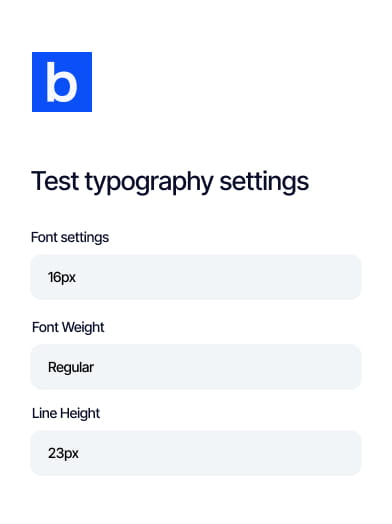Select the 'Line Height' label text

66,414
